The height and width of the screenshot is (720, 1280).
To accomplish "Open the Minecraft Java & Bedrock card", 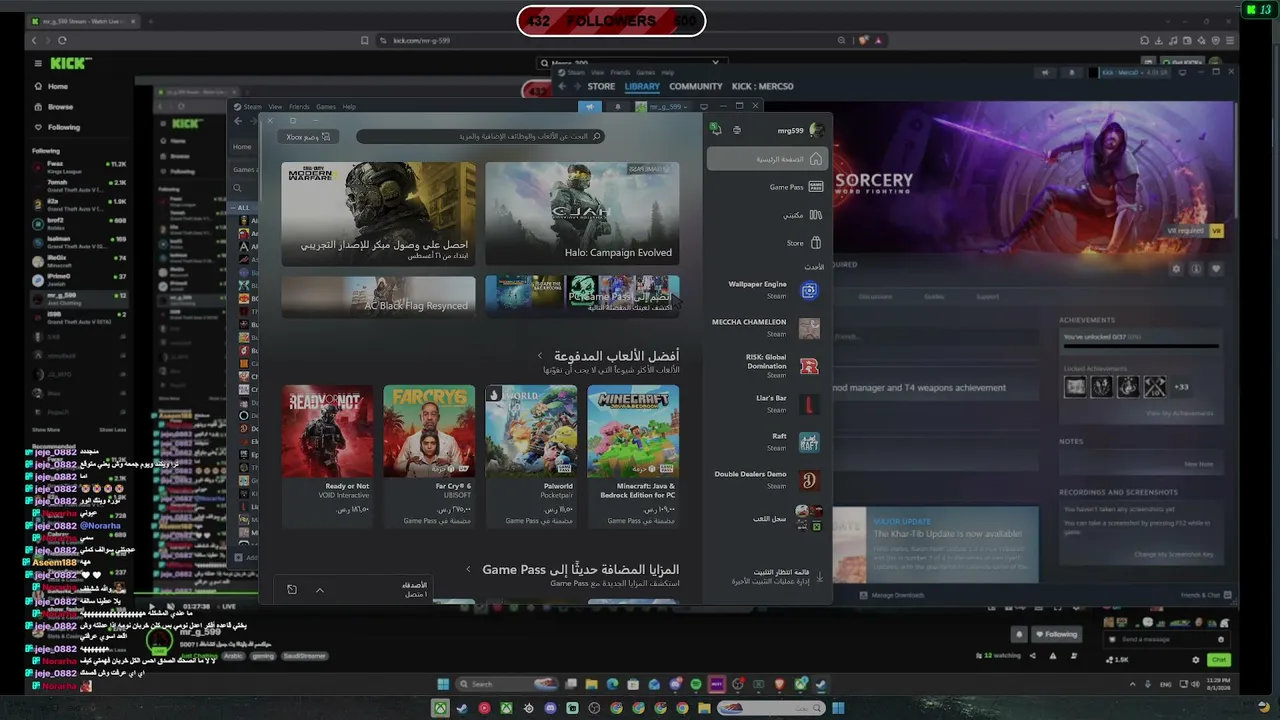I will pyautogui.click(x=633, y=455).
